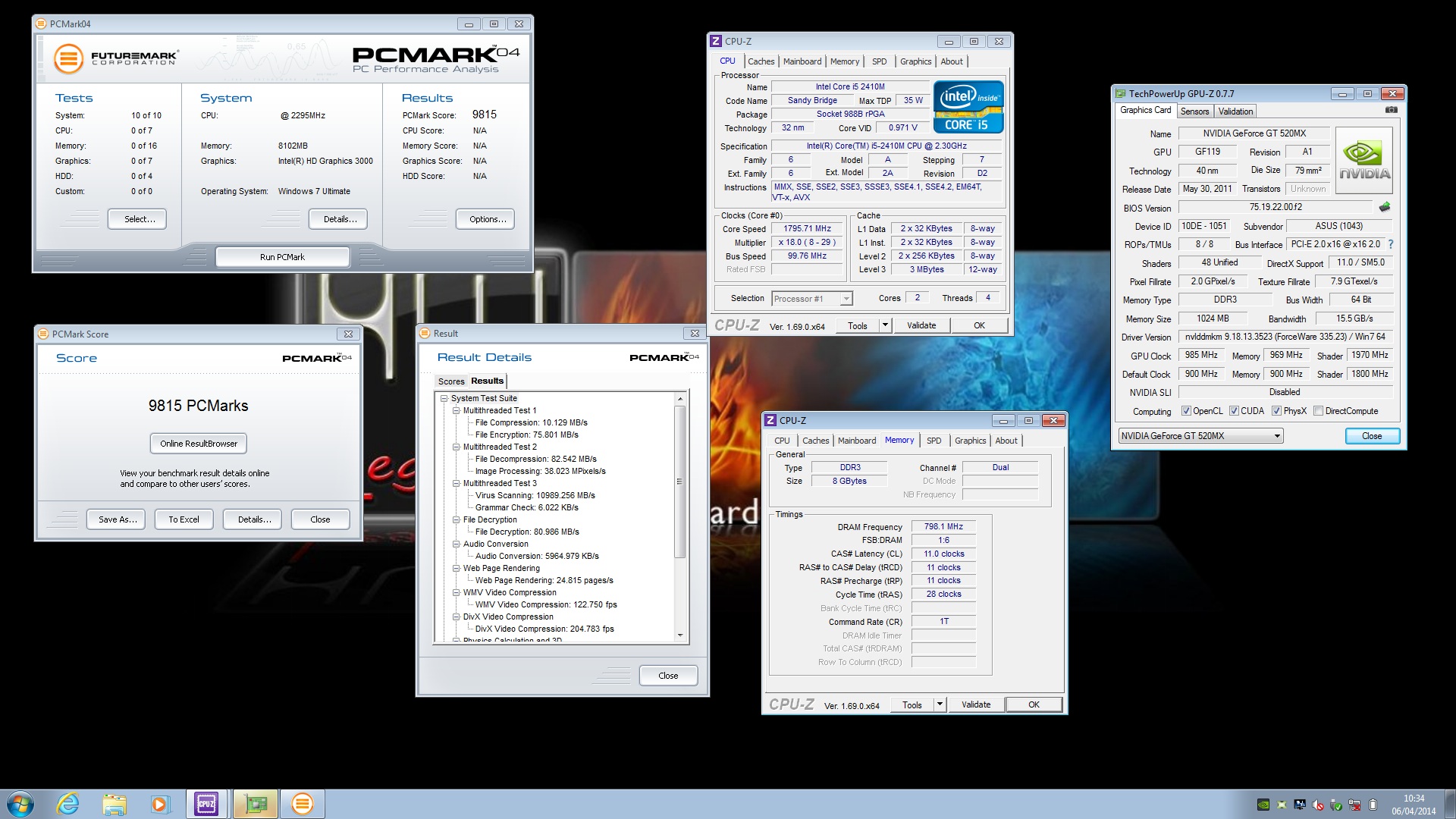Image resolution: width=1456 pixels, height=819 pixels.
Task: Click the scroll up arrow in Result Details
Action: point(679,398)
